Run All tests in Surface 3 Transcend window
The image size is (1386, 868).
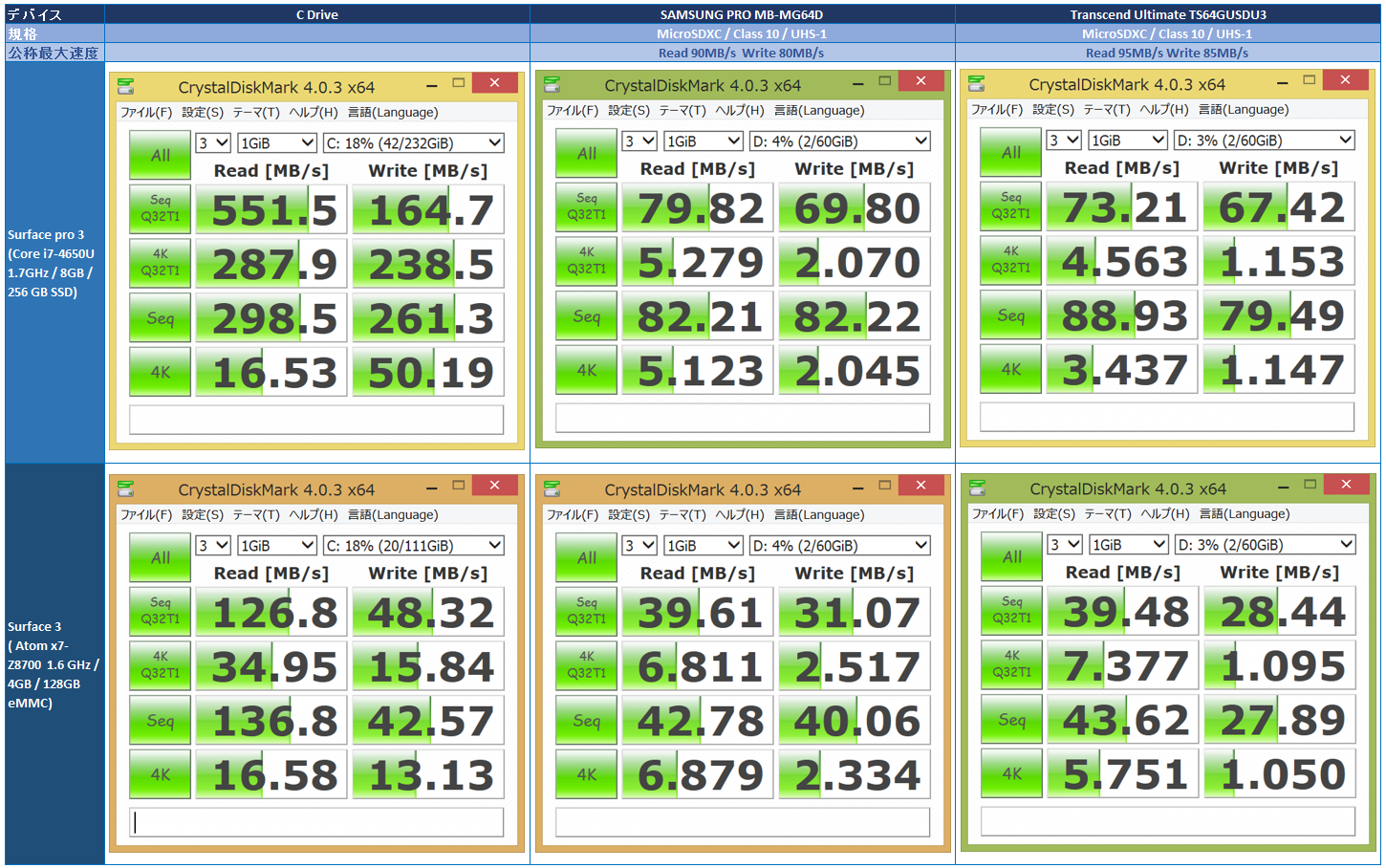coord(1011,556)
